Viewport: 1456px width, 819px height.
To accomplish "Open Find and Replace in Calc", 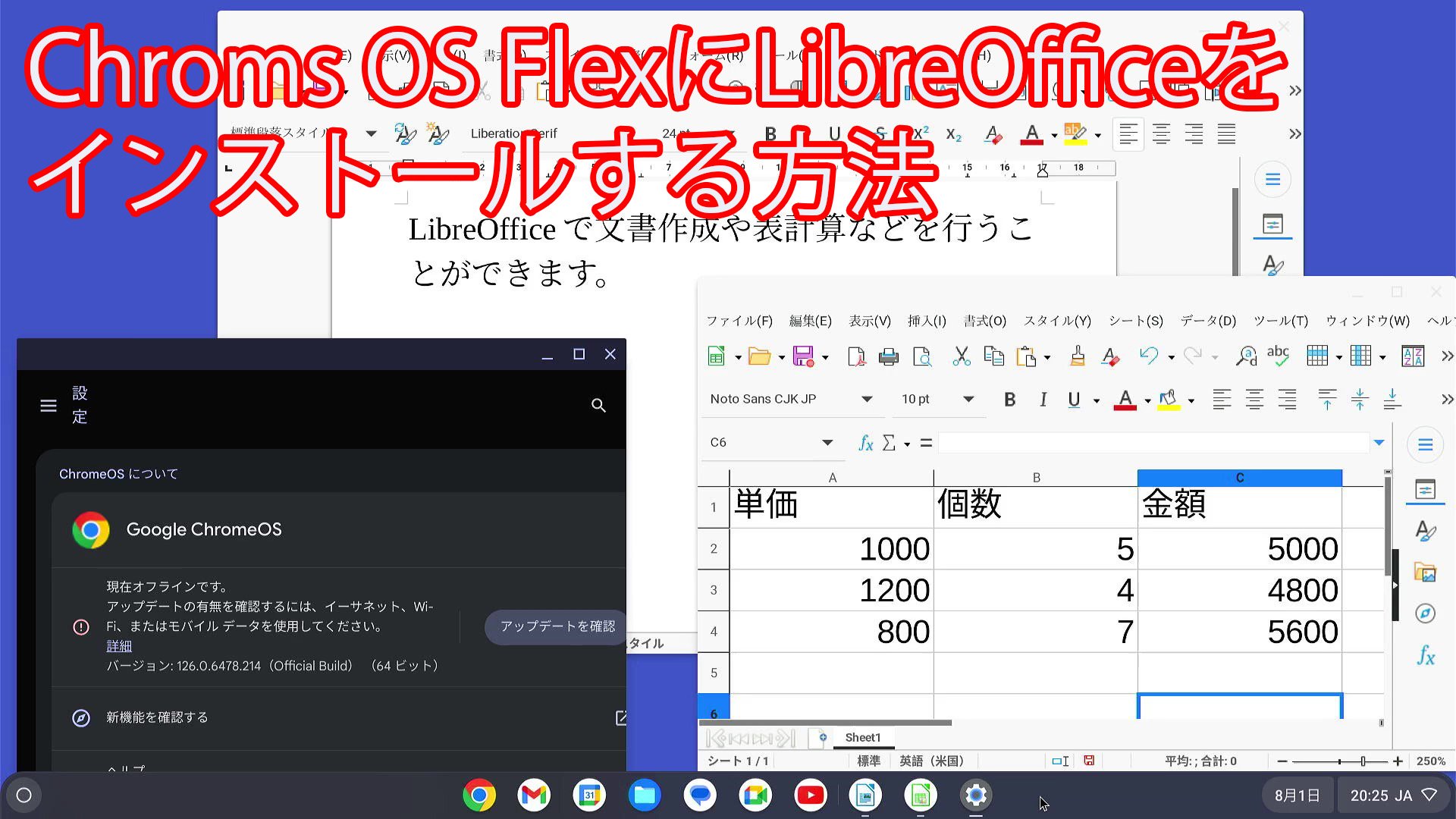I will pyautogui.click(x=1246, y=356).
